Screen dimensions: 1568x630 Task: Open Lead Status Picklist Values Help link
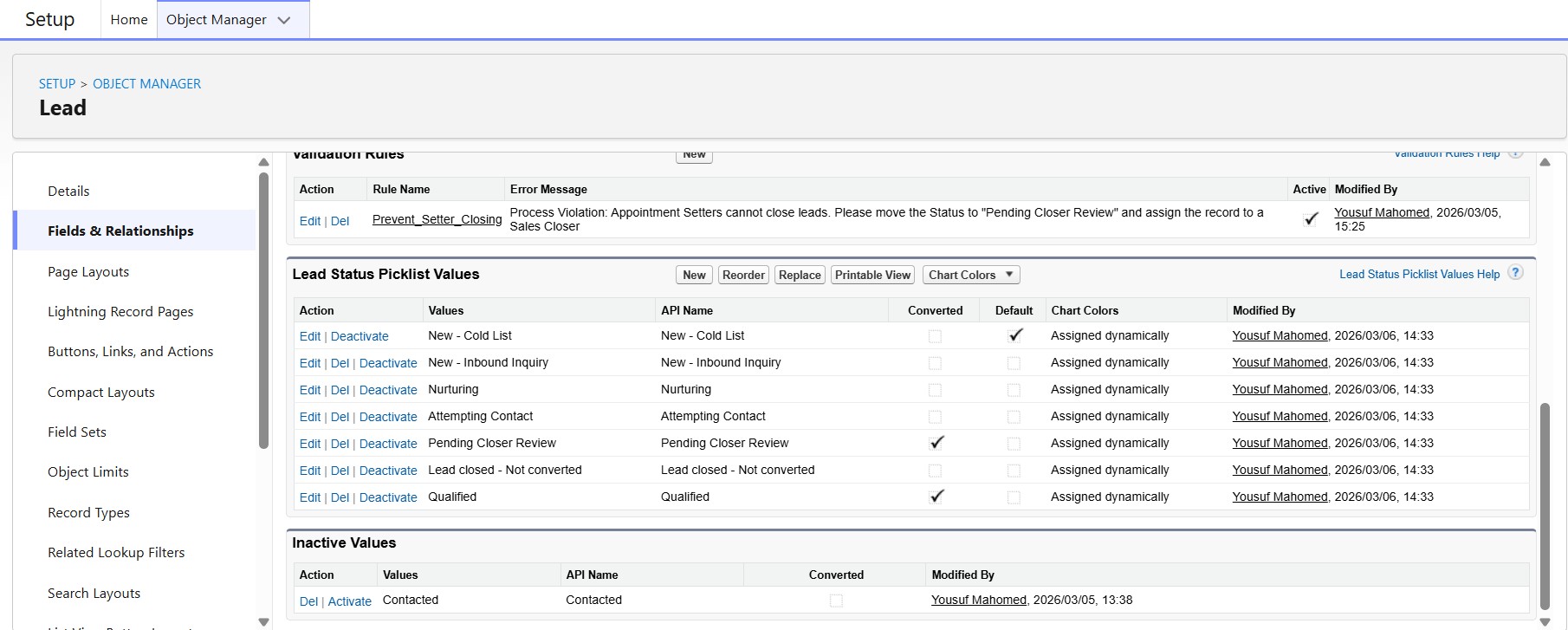[x=1419, y=274]
